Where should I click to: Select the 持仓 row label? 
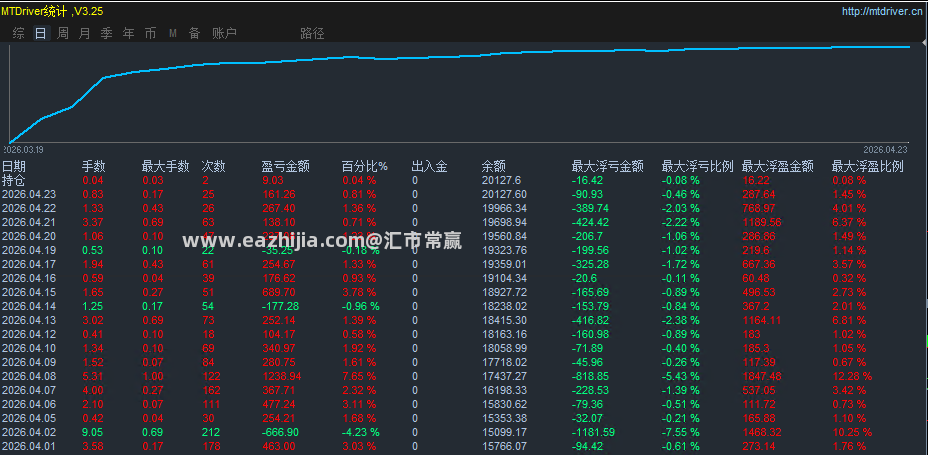(x=14, y=180)
